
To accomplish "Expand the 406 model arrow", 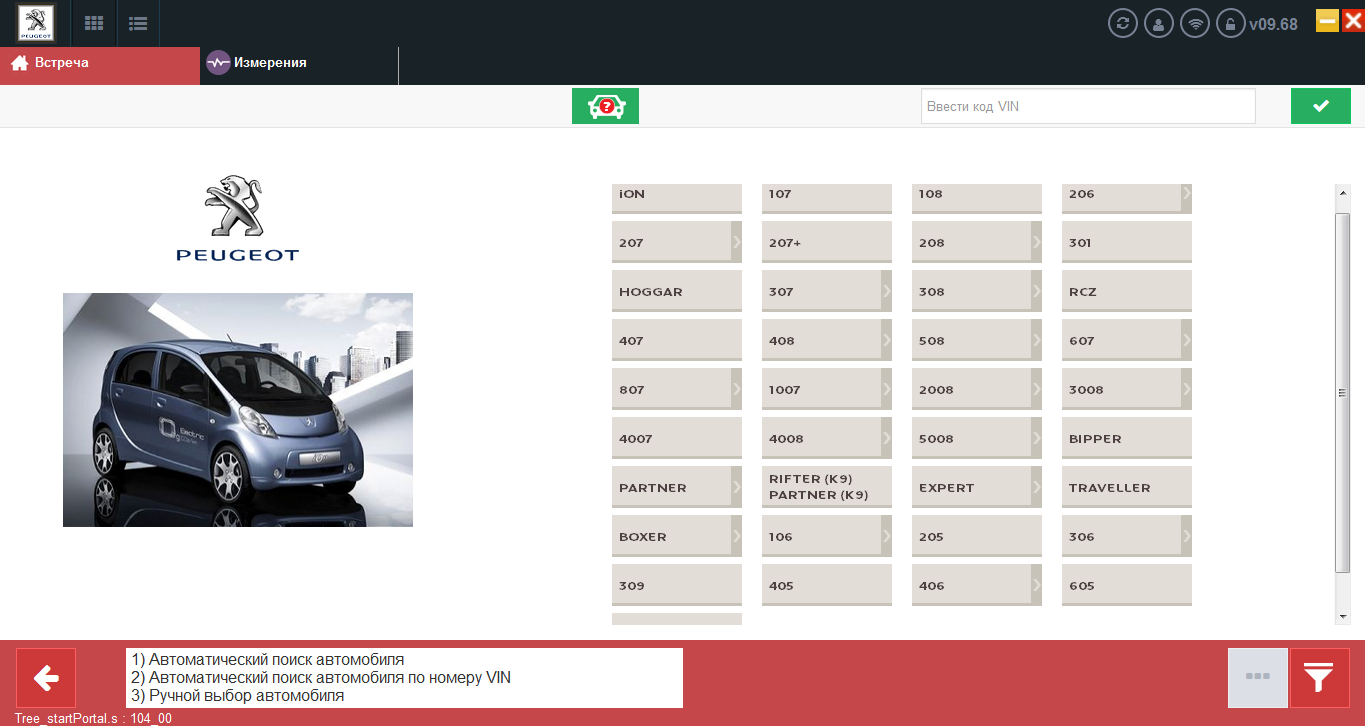I will pyautogui.click(x=1037, y=584).
